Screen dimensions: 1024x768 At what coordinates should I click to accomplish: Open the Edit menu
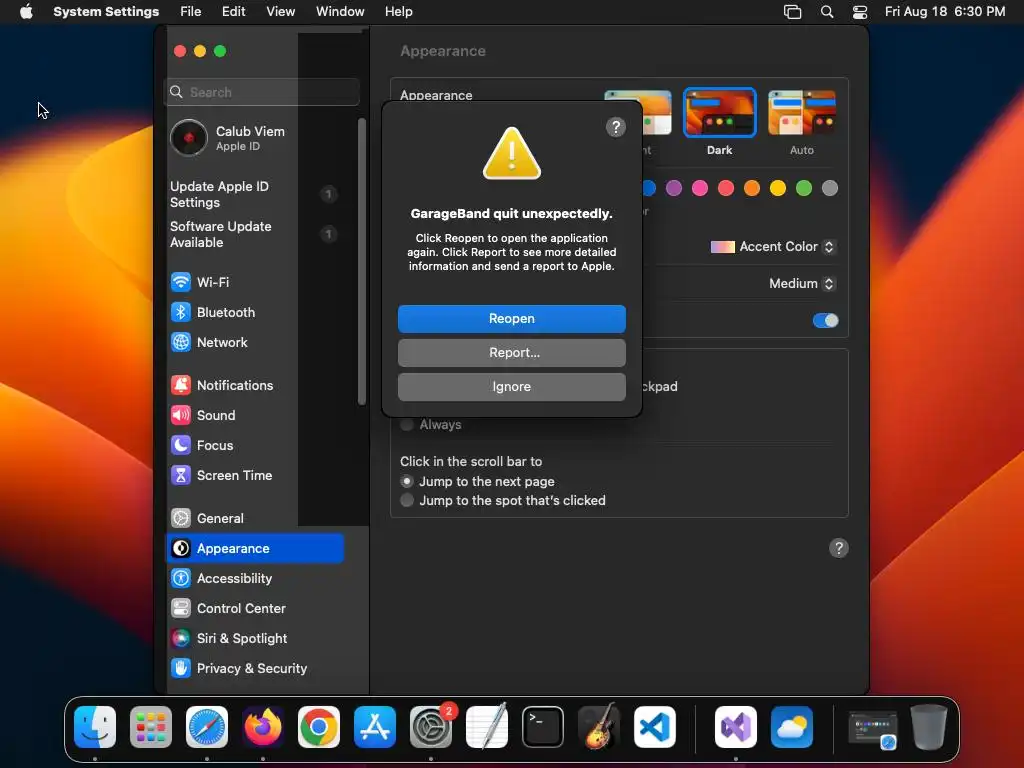coord(233,12)
